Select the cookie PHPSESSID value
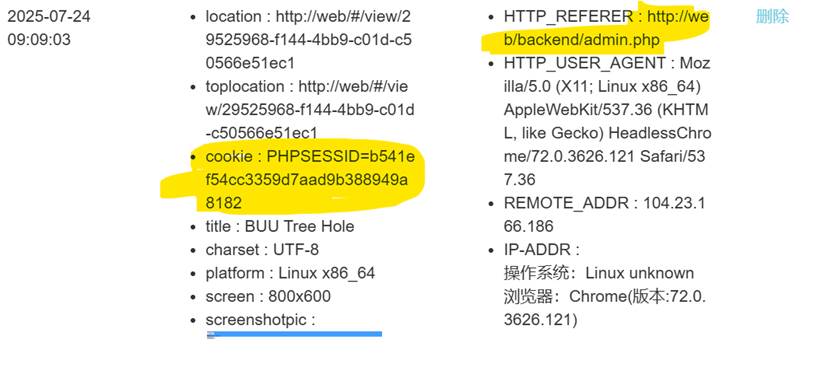Screen dimensions: 831x371 (310, 180)
